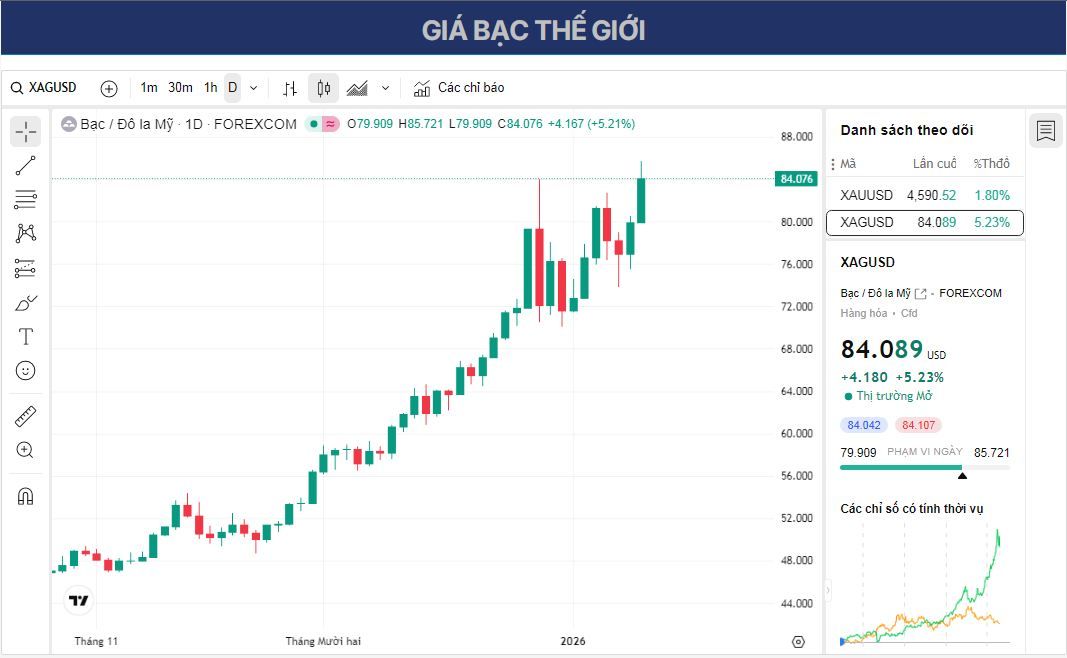1067x658 pixels.
Task: Select the Text annotation tool
Action: (x=26, y=336)
